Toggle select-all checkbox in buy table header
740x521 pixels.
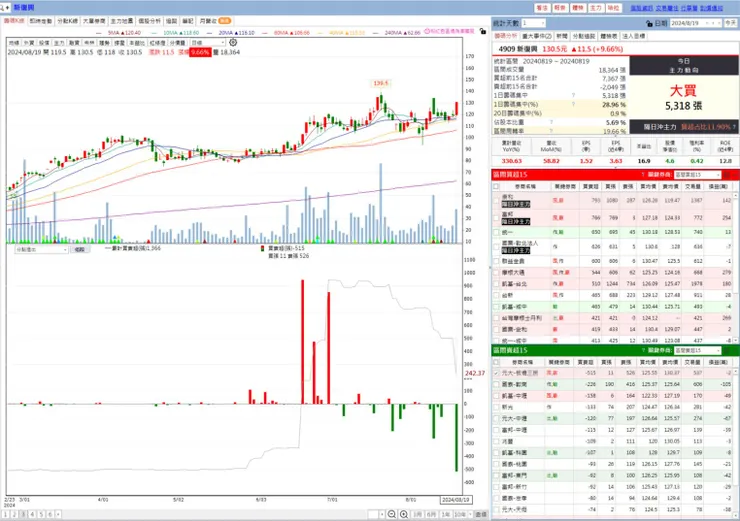(496, 186)
